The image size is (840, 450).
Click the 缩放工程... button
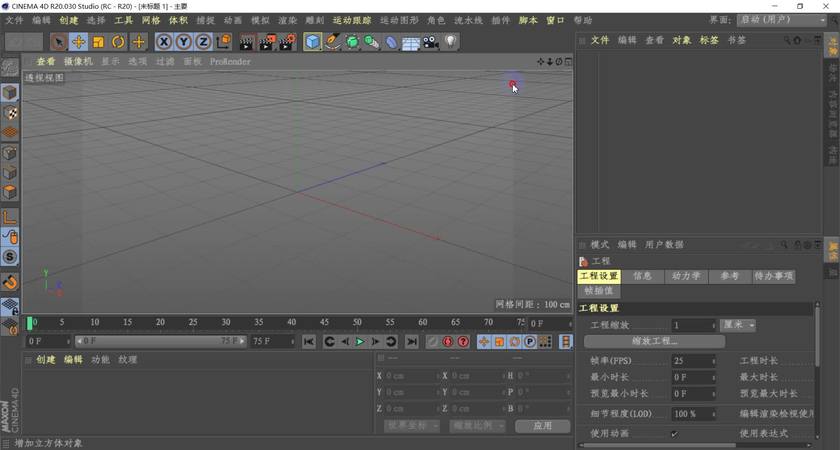(x=654, y=341)
